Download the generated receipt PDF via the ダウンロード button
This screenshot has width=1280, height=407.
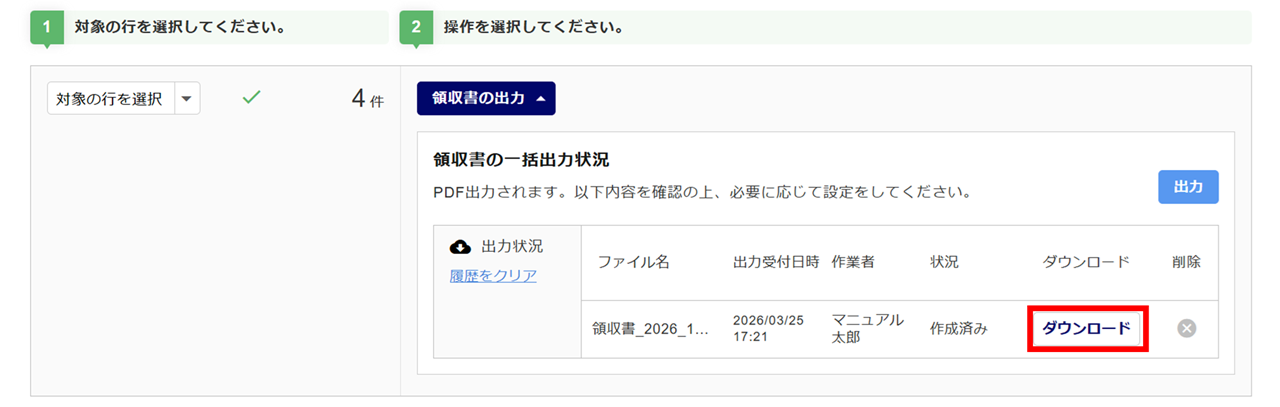tap(1086, 328)
